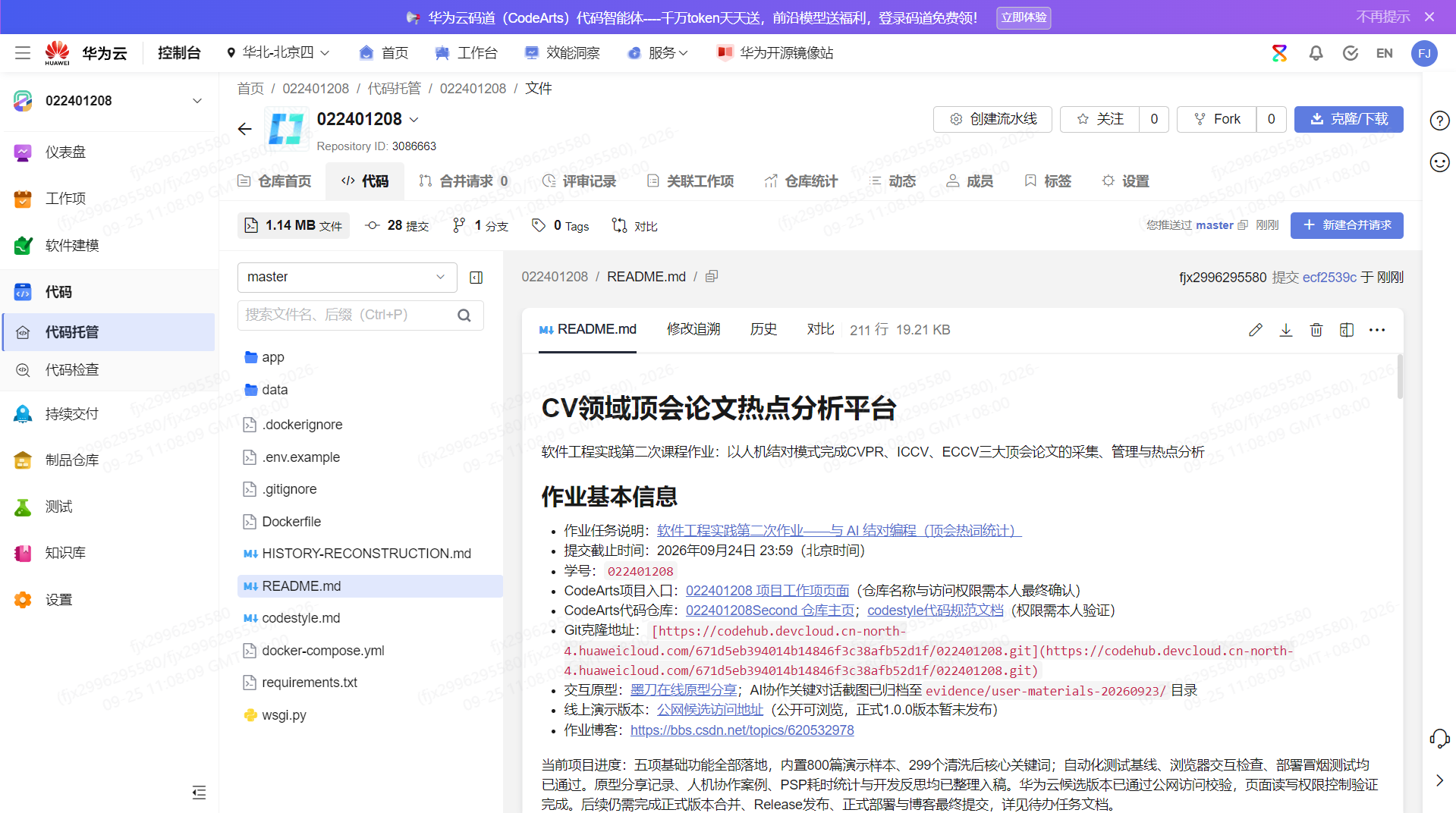Switch language to EN

[x=1385, y=53]
